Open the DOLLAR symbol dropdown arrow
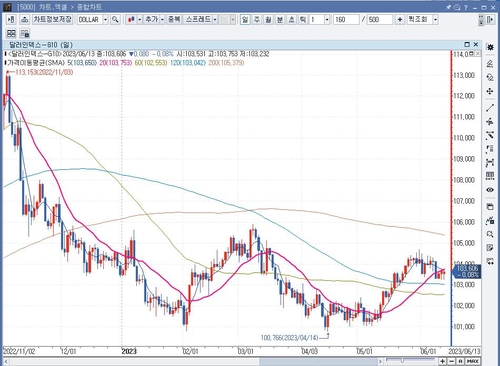500x366 pixels. click(x=105, y=20)
